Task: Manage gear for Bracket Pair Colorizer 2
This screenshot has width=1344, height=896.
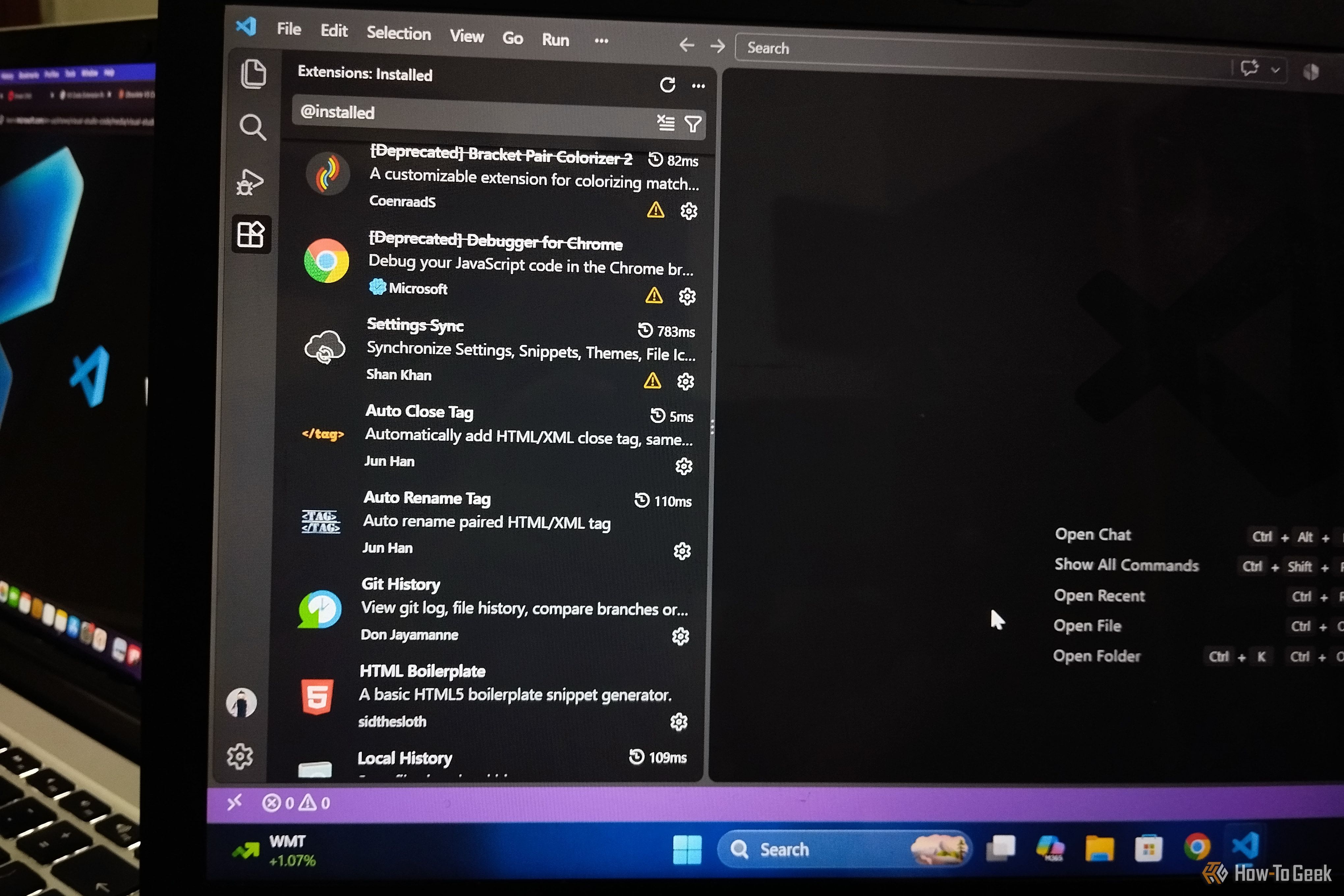Action: pyautogui.click(x=688, y=211)
